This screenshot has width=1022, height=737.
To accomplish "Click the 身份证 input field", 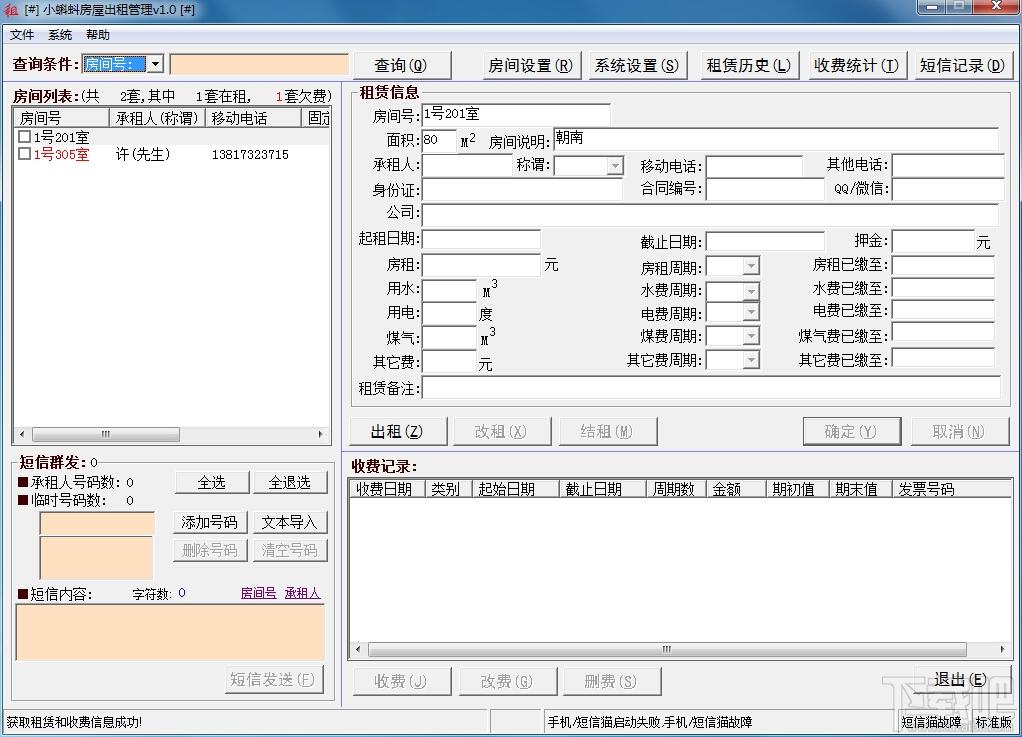I will [522, 190].
